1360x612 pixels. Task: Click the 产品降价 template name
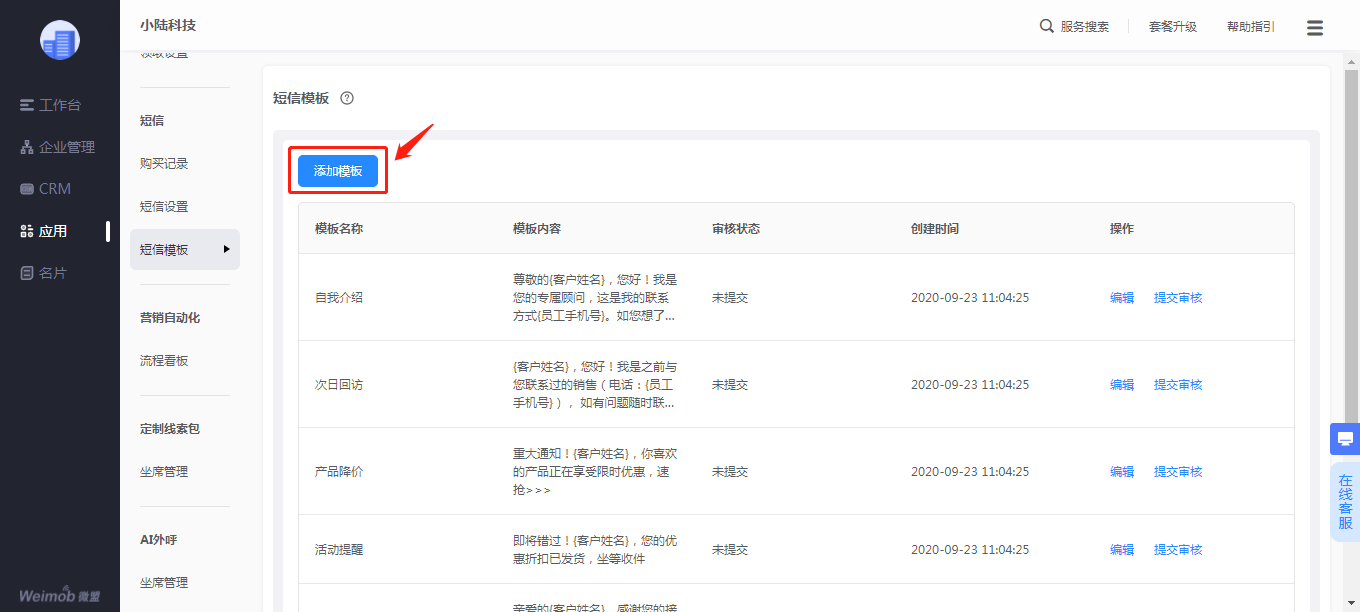(339, 472)
